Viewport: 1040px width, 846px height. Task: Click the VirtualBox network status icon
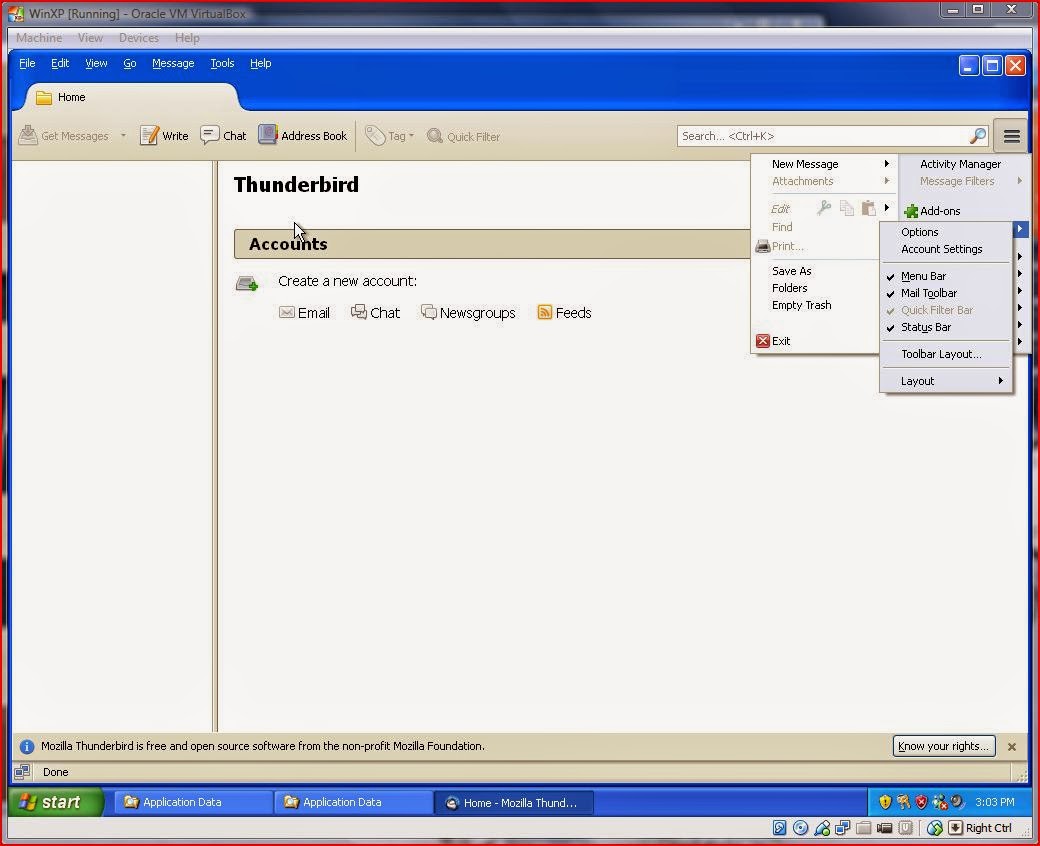pyautogui.click(x=842, y=827)
